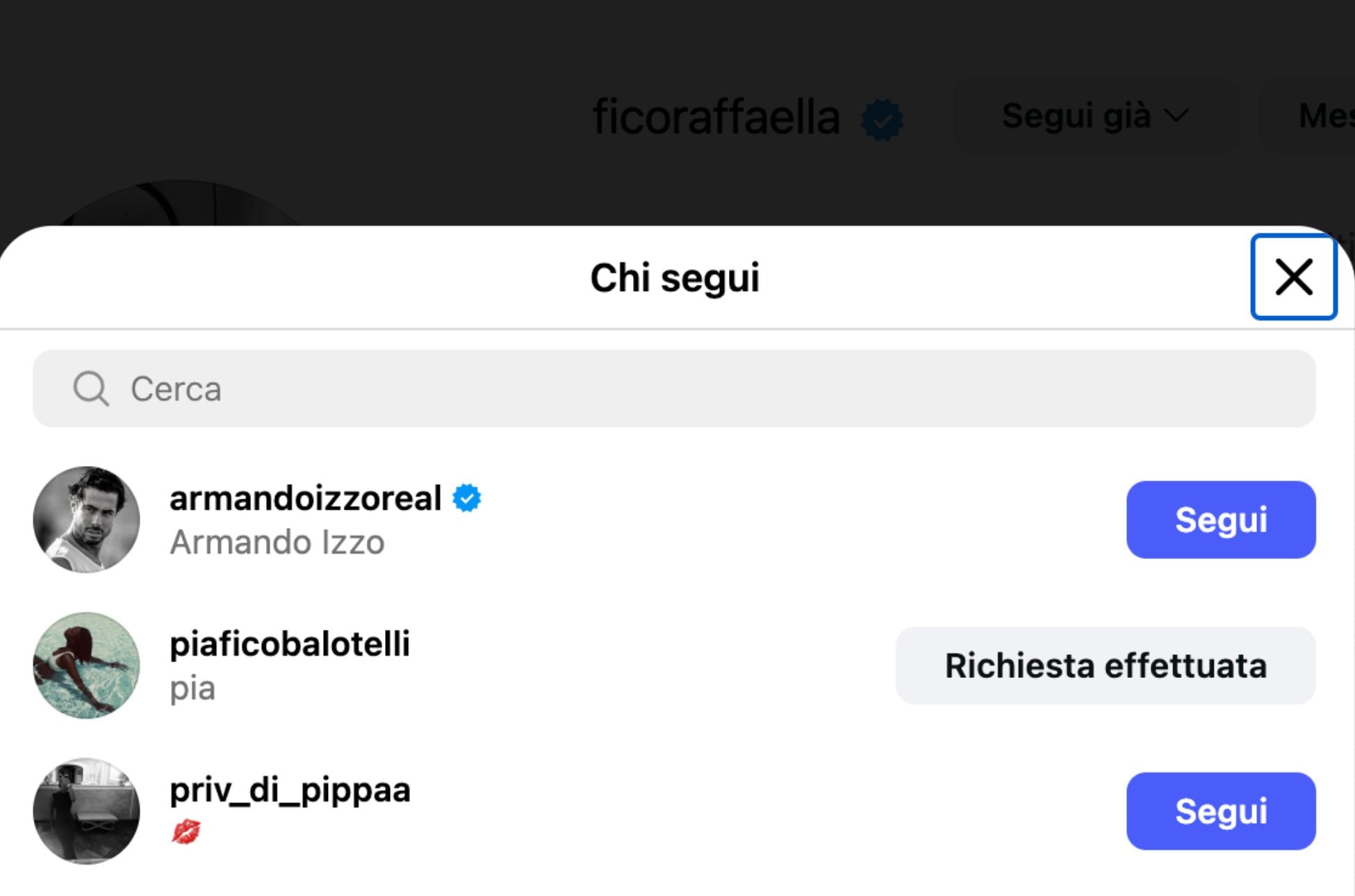Viewport: 1355px width, 896px height.
Task: Click the Richiesta effettuata button
Action: point(1105,665)
